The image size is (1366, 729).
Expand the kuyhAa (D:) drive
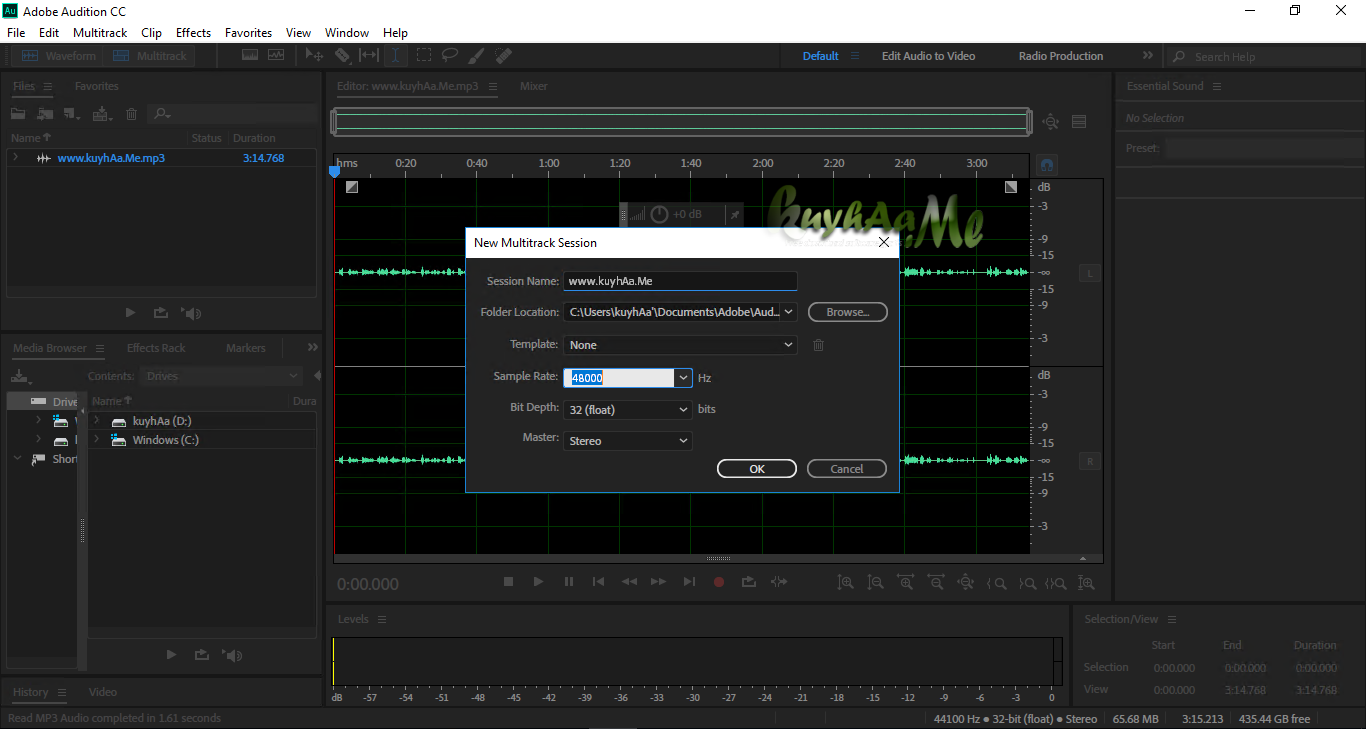[x=97, y=421]
